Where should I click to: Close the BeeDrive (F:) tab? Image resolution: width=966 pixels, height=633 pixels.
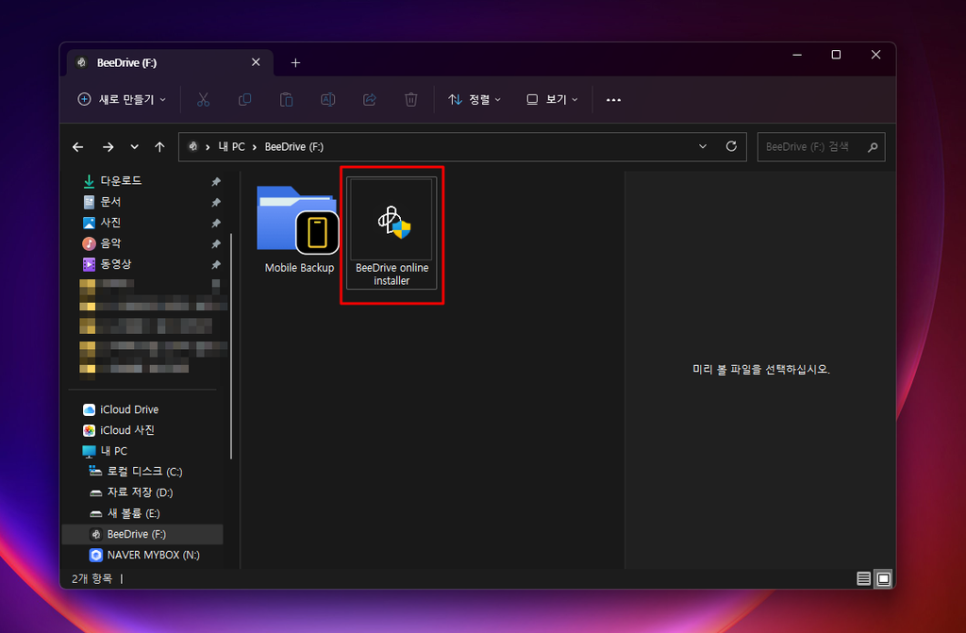[x=256, y=62]
